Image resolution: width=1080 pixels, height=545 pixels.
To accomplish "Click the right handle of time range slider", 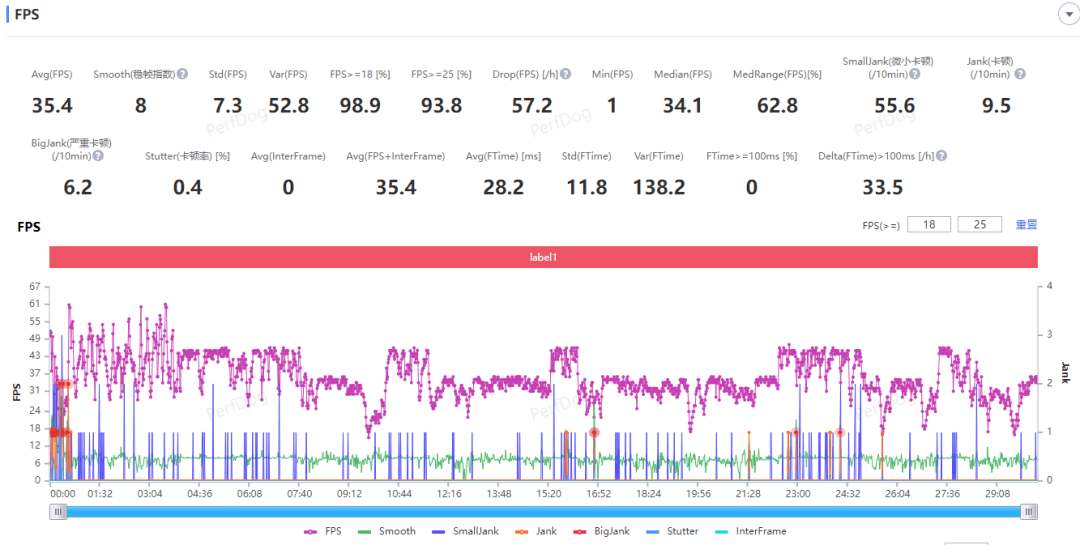I will click(x=1029, y=511).
